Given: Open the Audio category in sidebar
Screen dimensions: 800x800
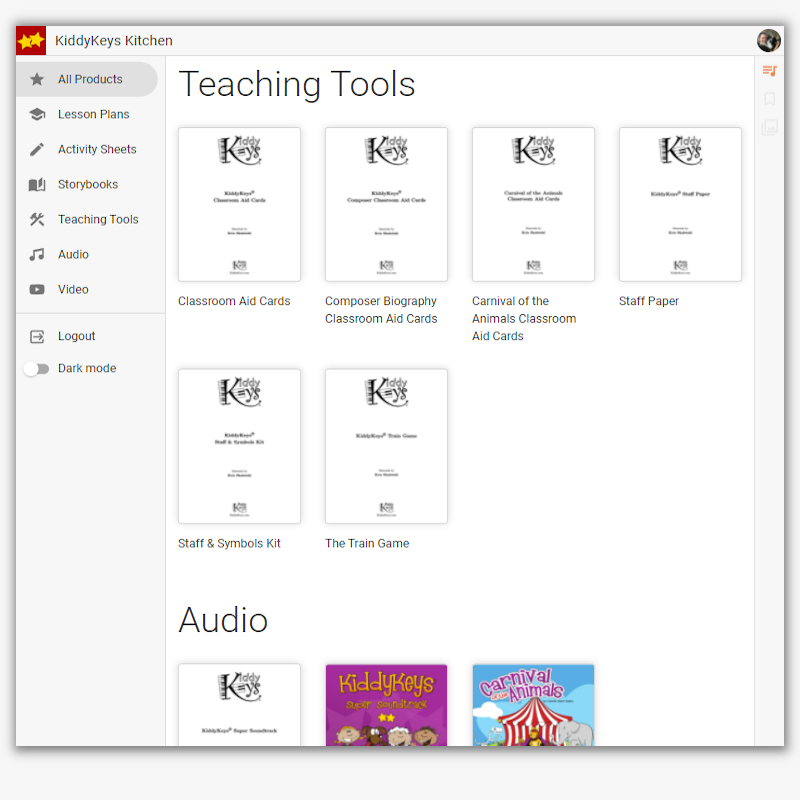Looking at the screenshot, I should tap(87, 254).
